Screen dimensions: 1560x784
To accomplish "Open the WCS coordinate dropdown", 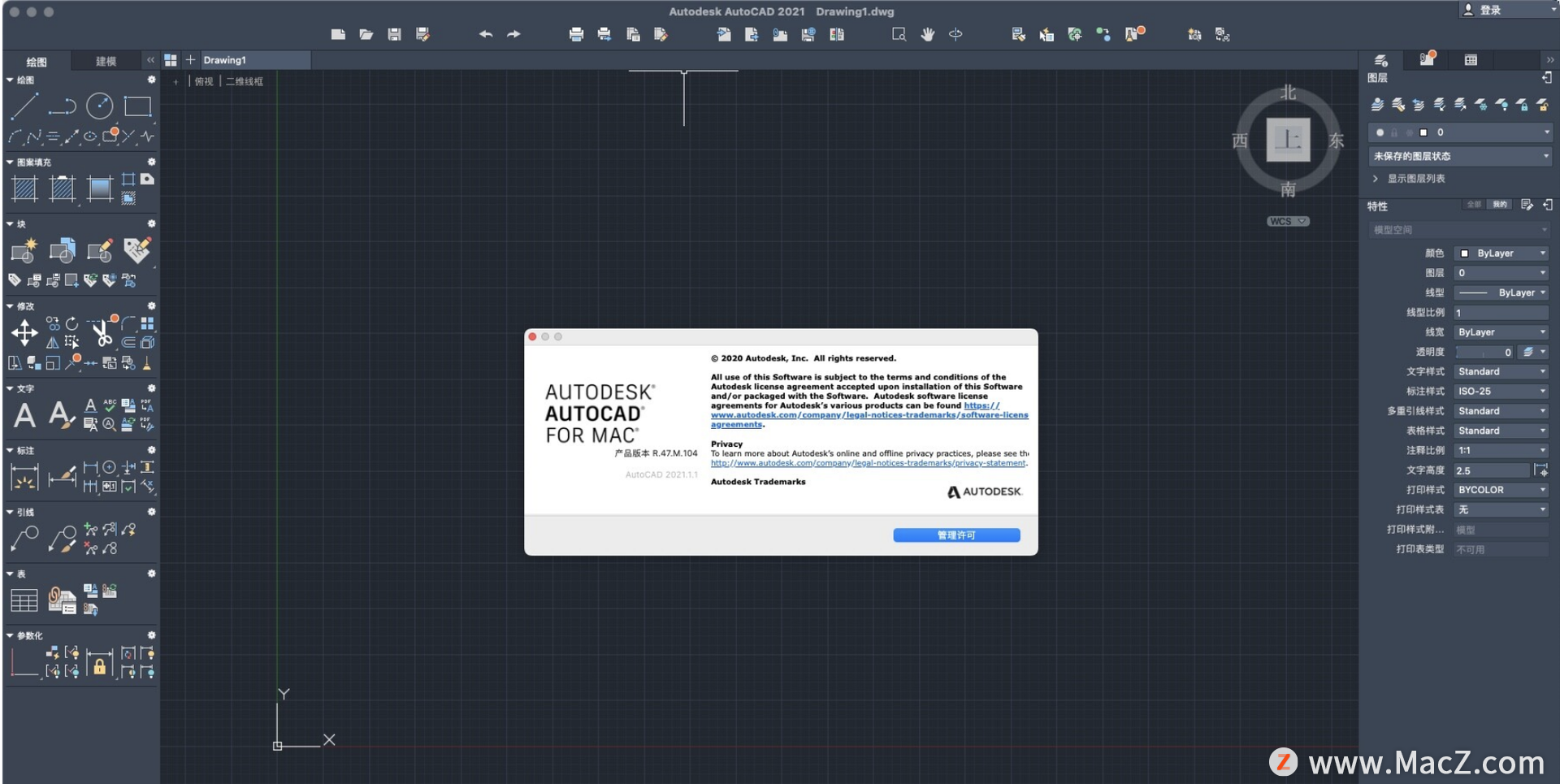I will click(1288, 221).
